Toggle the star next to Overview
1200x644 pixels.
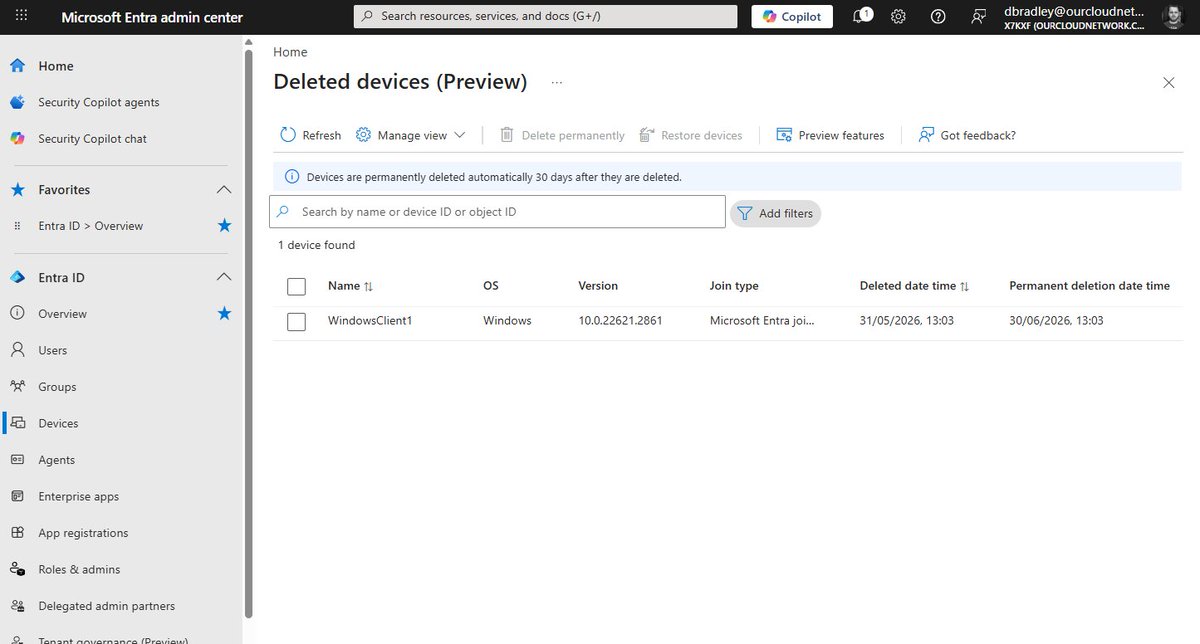tap(224, 314)
